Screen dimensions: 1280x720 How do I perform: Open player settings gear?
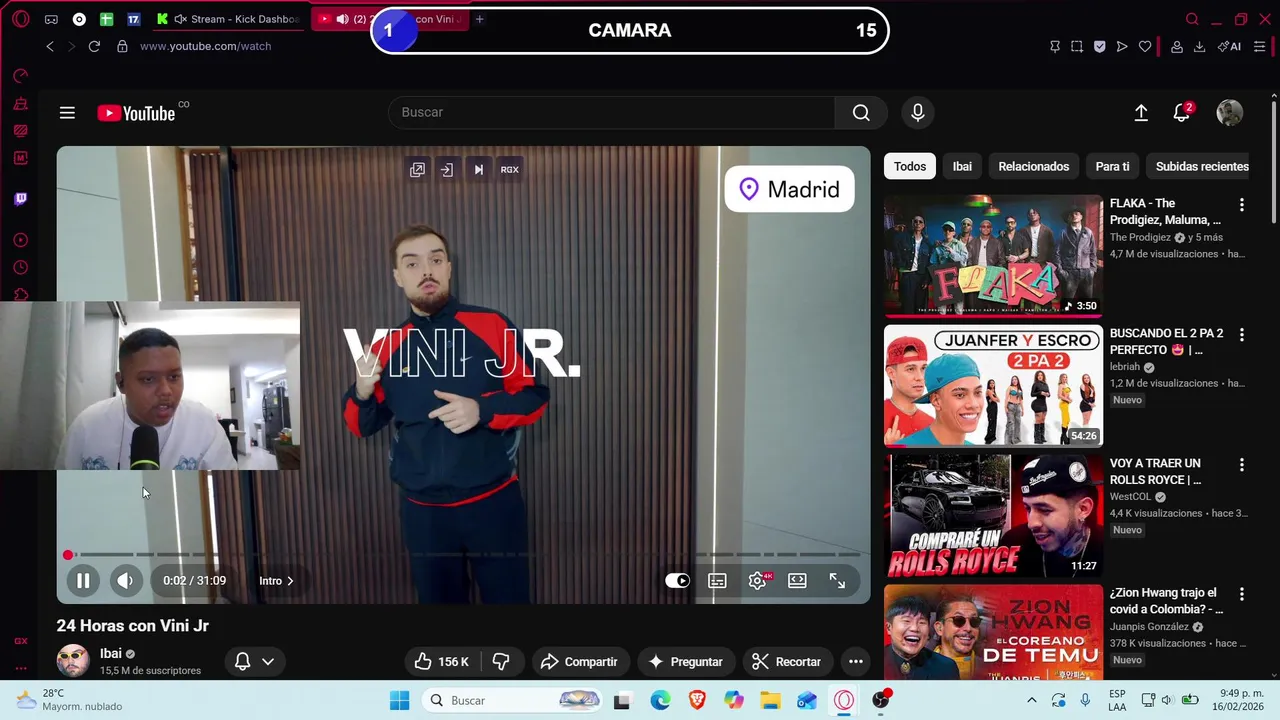758,580
